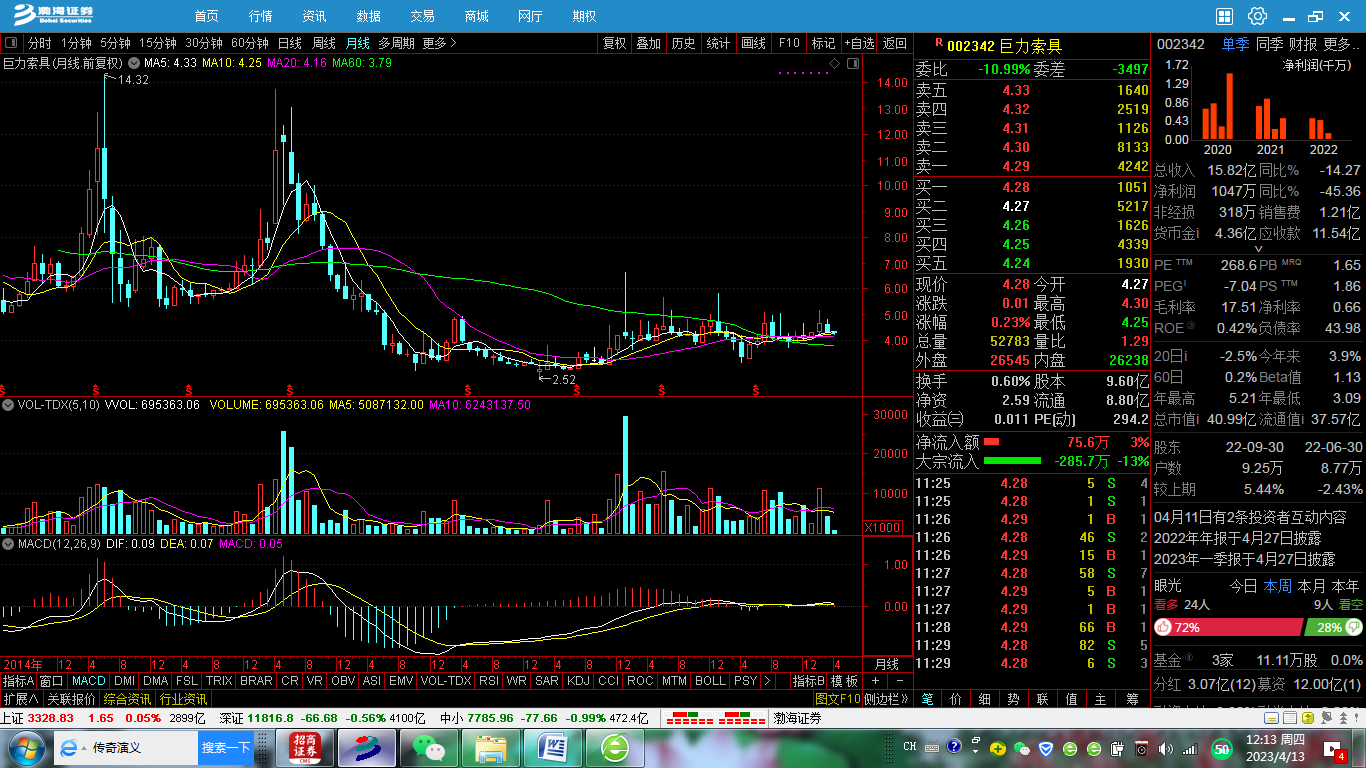
Task: Click the − zoom-out chart button
Action: point(899,681)
